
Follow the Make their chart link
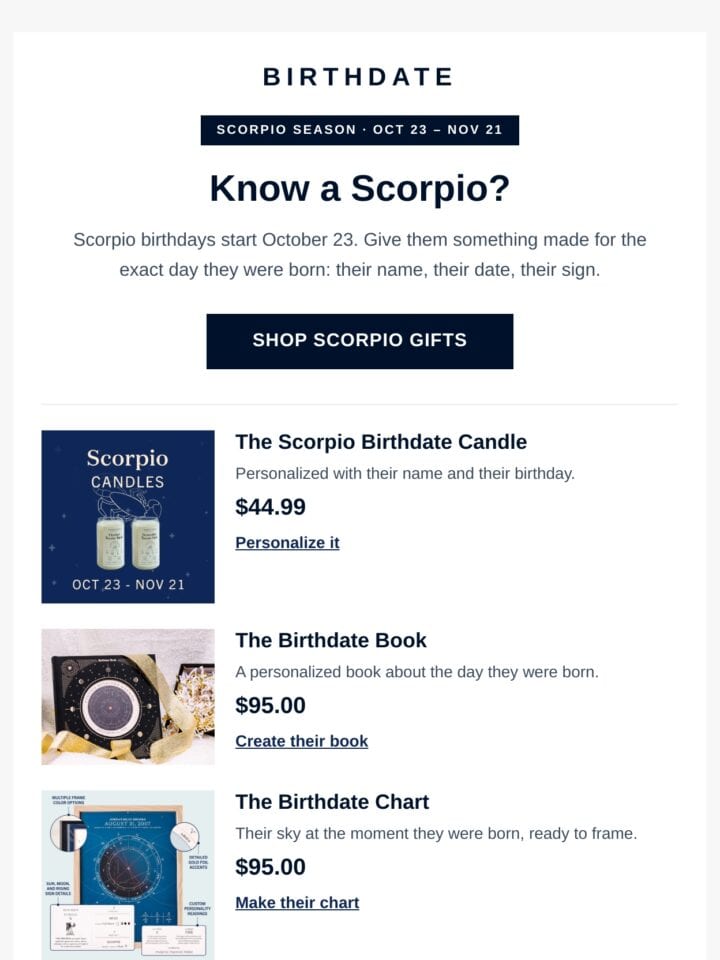297,902
